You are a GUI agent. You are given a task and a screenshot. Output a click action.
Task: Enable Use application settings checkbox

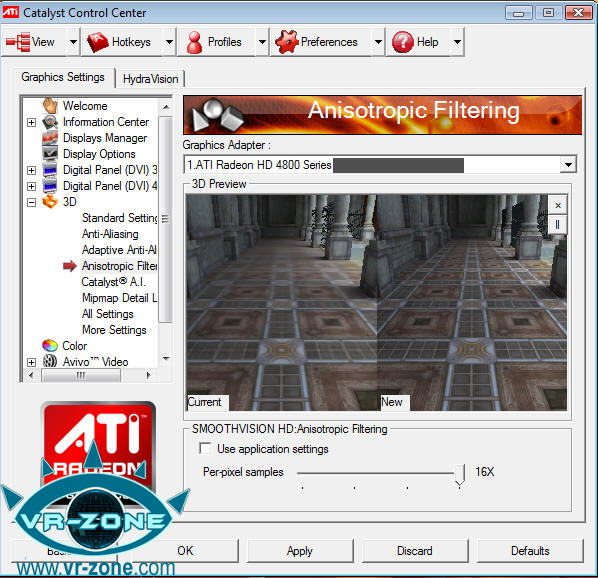pos(205,448)
